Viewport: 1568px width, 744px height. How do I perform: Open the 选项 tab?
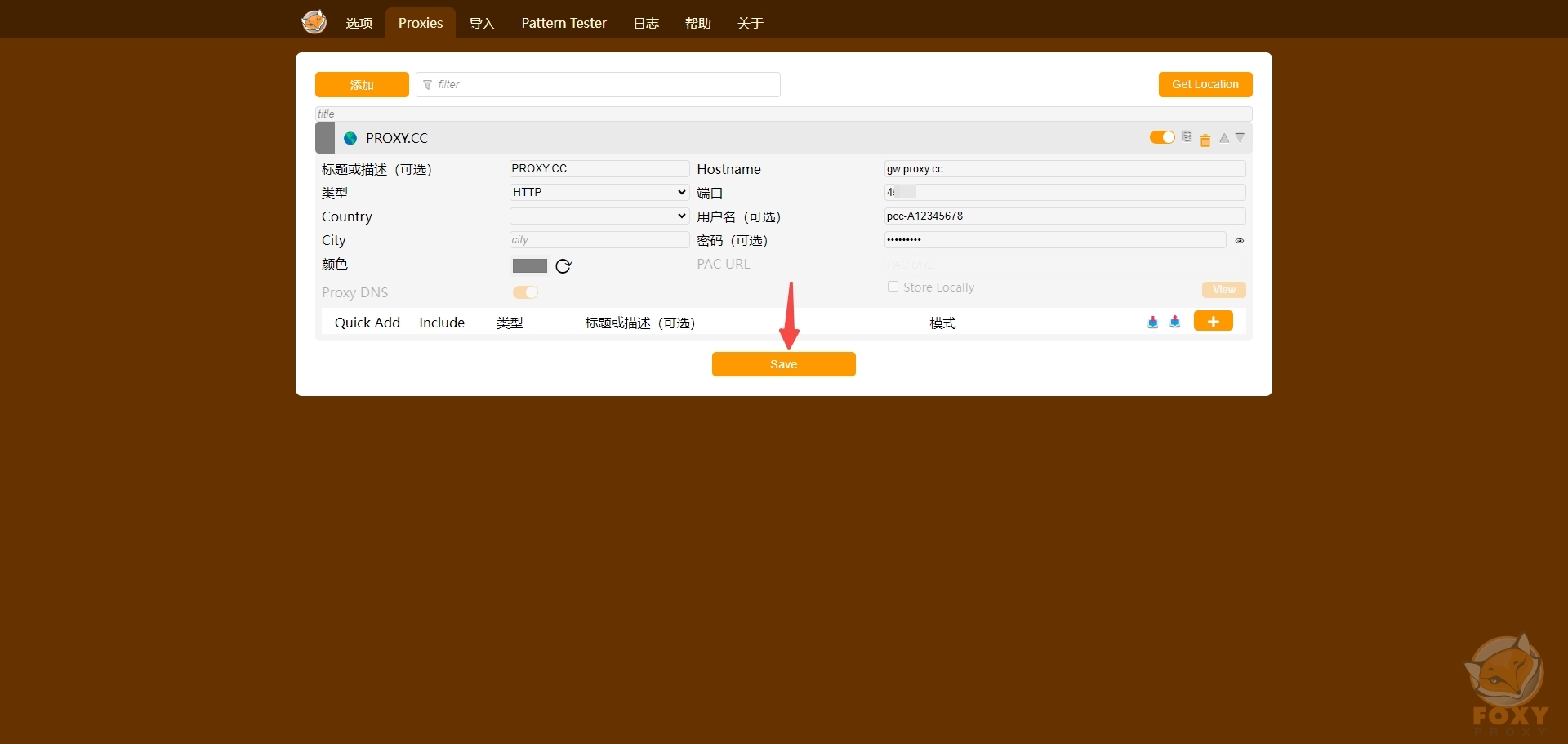point(359,23)
